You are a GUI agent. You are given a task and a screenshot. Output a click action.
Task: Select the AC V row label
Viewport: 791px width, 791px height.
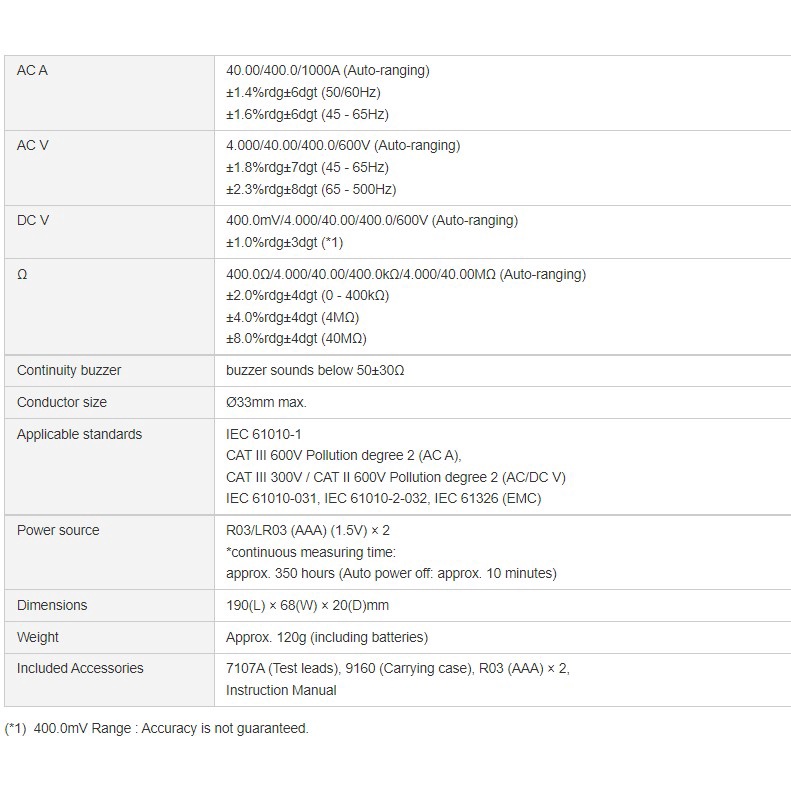tap(32, 145)
